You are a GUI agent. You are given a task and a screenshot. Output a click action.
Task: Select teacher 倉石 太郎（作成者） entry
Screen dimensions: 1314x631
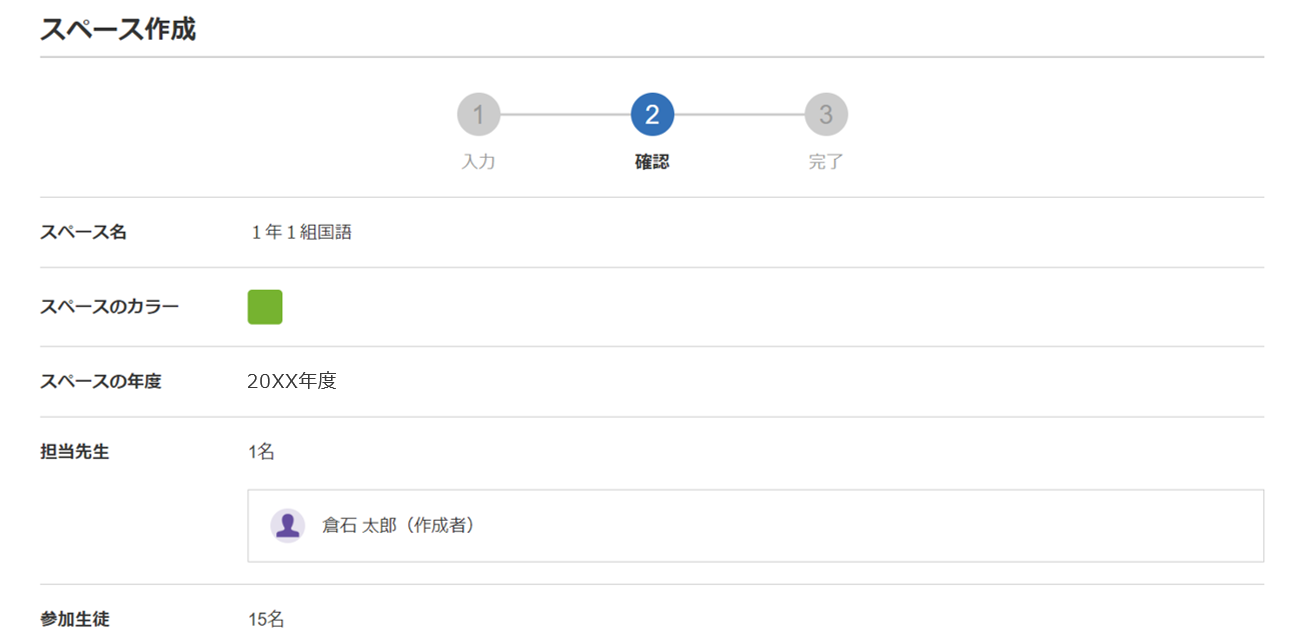[x=755, y=526]
